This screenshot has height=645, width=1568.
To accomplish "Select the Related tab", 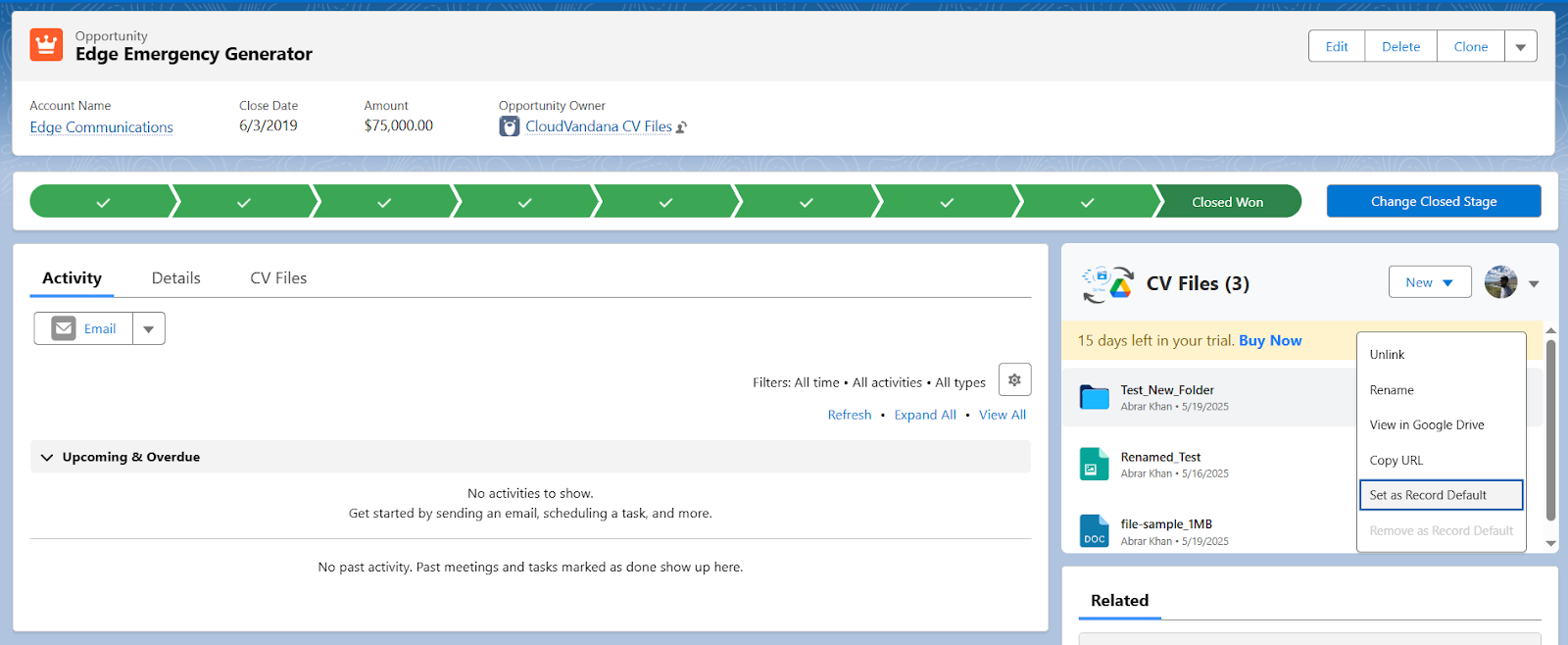I will coord(1119,601).
